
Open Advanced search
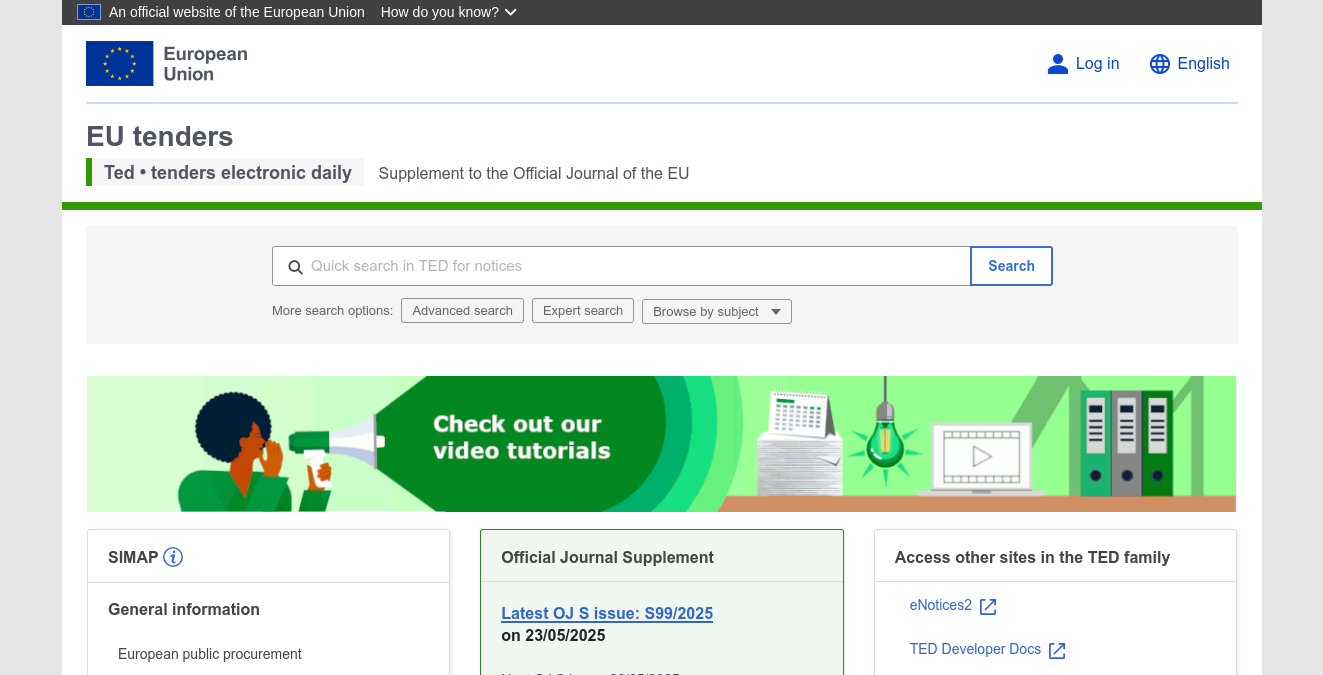(x=462, y=311)
